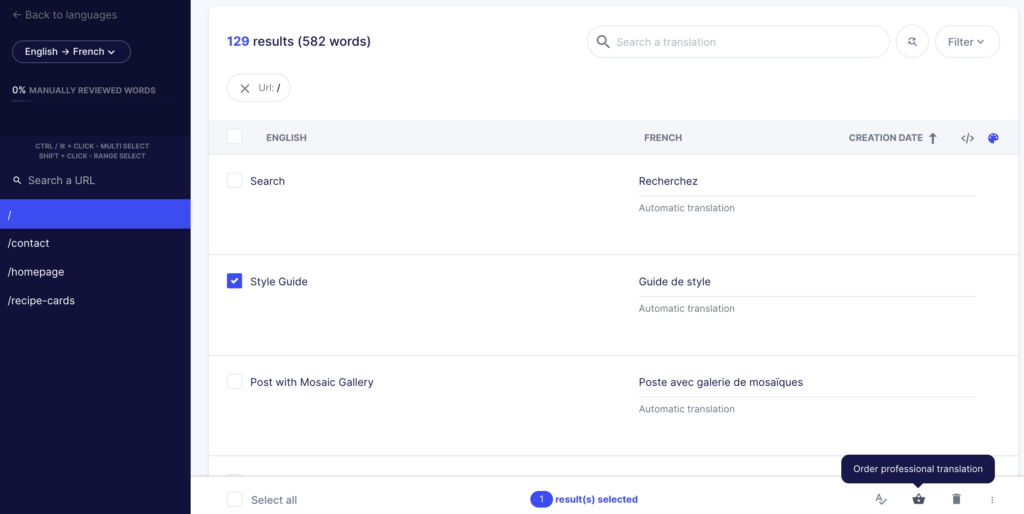Click the Search source text in first row
This screenshot has width=1024, height=514.
(268, 181)
